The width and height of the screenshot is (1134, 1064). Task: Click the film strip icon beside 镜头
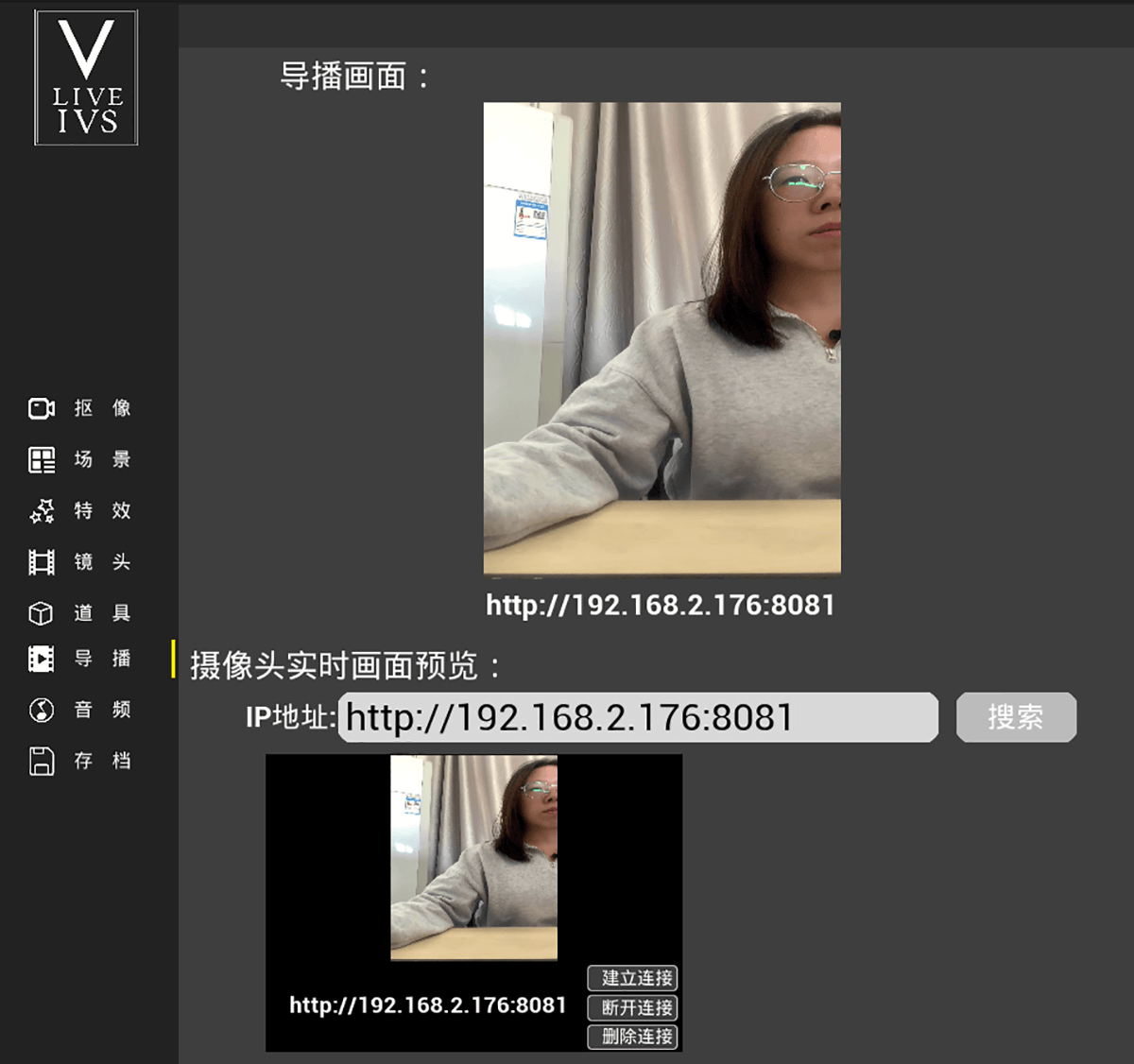(42, 562)
